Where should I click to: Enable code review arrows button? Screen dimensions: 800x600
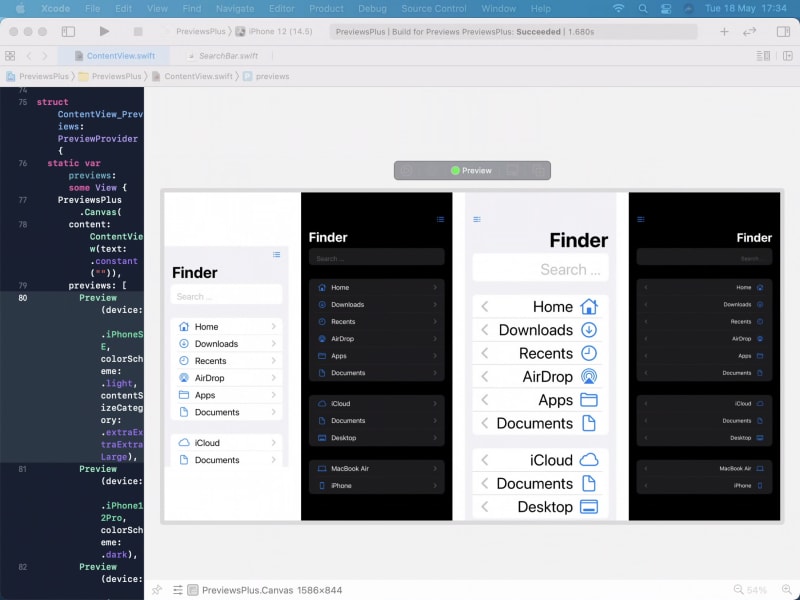click(x=749, y=32)
